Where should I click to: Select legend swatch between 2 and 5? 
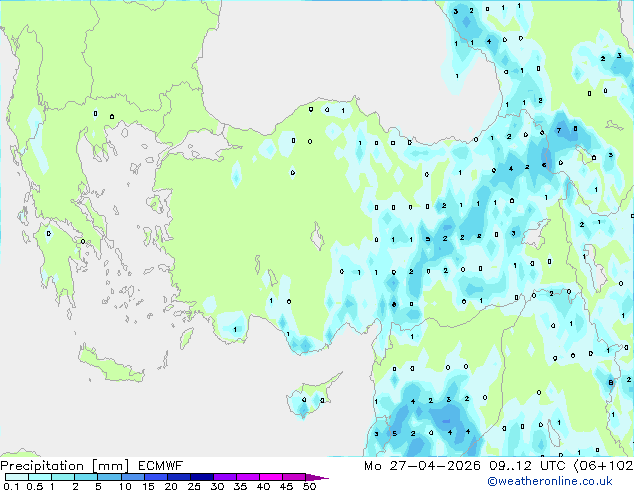coord(86,477)
